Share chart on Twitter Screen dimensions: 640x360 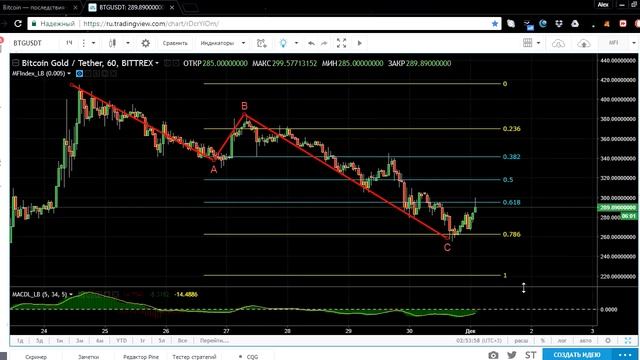[x=512, y=355]
